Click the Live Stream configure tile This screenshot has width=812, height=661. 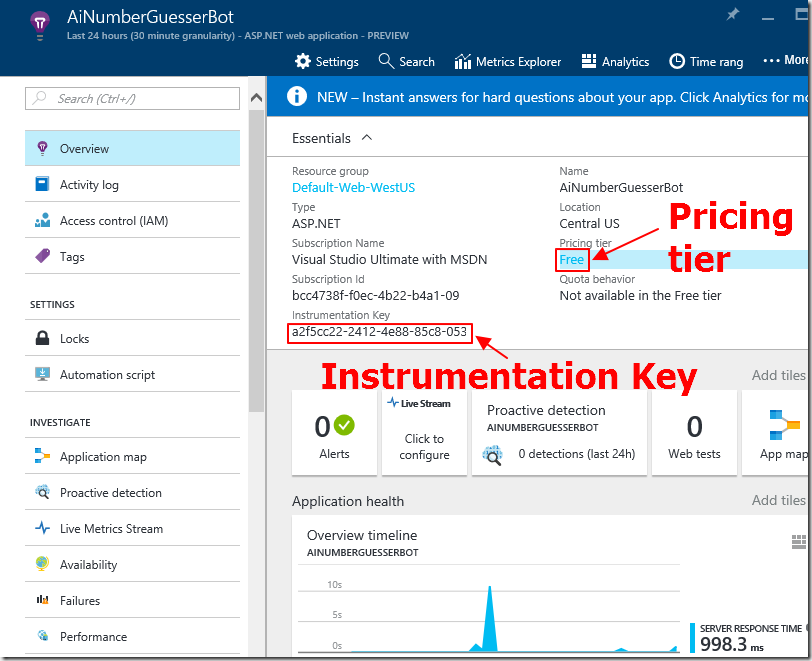click(x=424, y=433)
